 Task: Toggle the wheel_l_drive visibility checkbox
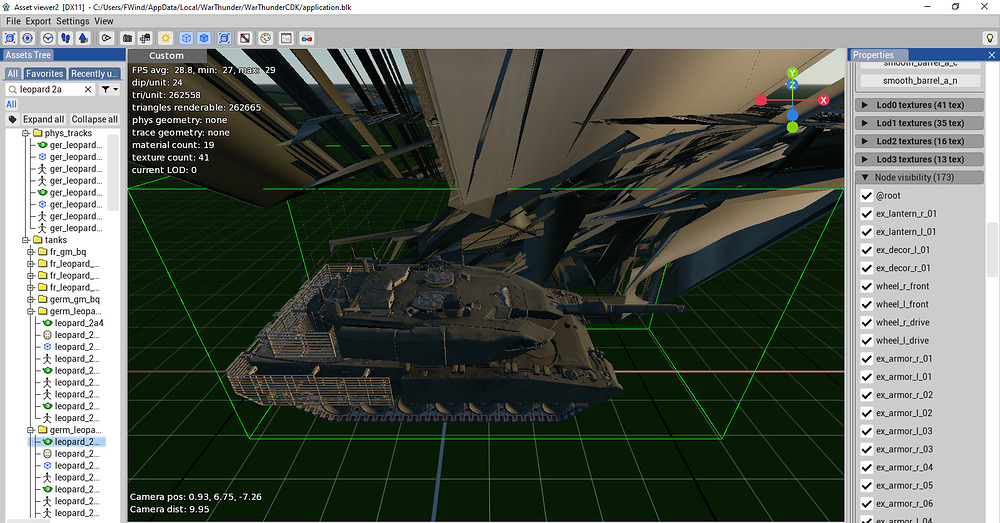tap(867, 341)
